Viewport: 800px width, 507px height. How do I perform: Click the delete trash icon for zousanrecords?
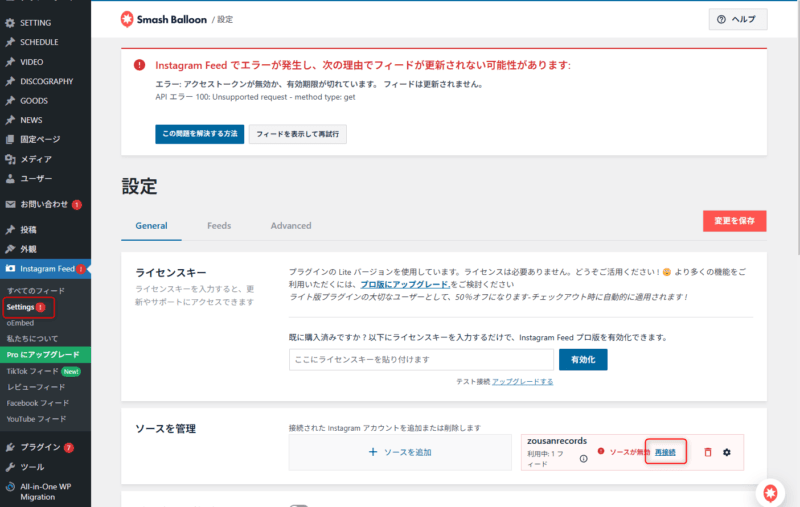708,453
